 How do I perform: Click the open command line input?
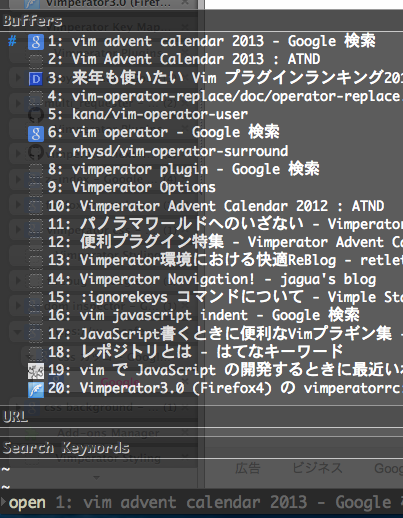[201, 503]
